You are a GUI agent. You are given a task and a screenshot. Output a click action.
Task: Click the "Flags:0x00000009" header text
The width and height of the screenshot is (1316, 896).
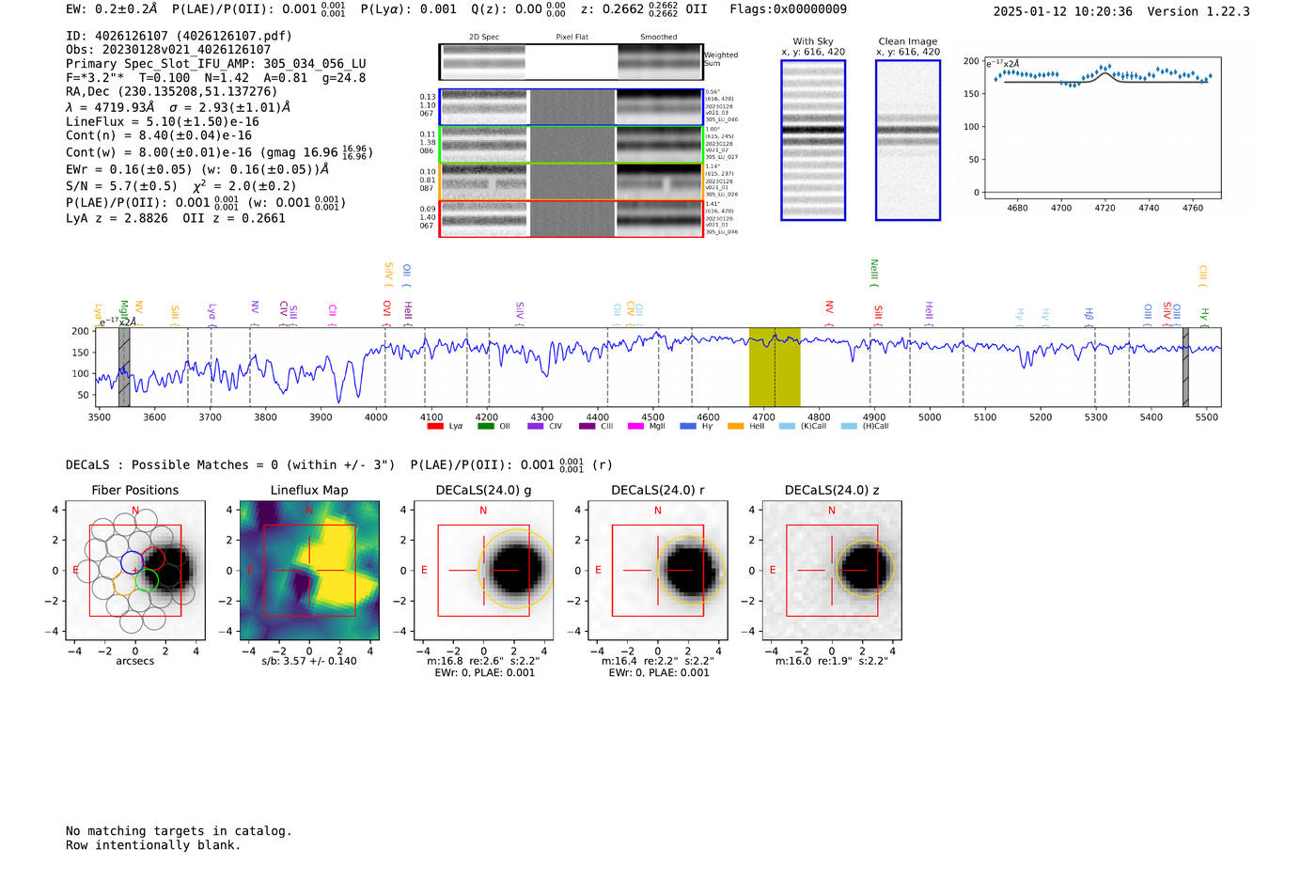(788, 9)
